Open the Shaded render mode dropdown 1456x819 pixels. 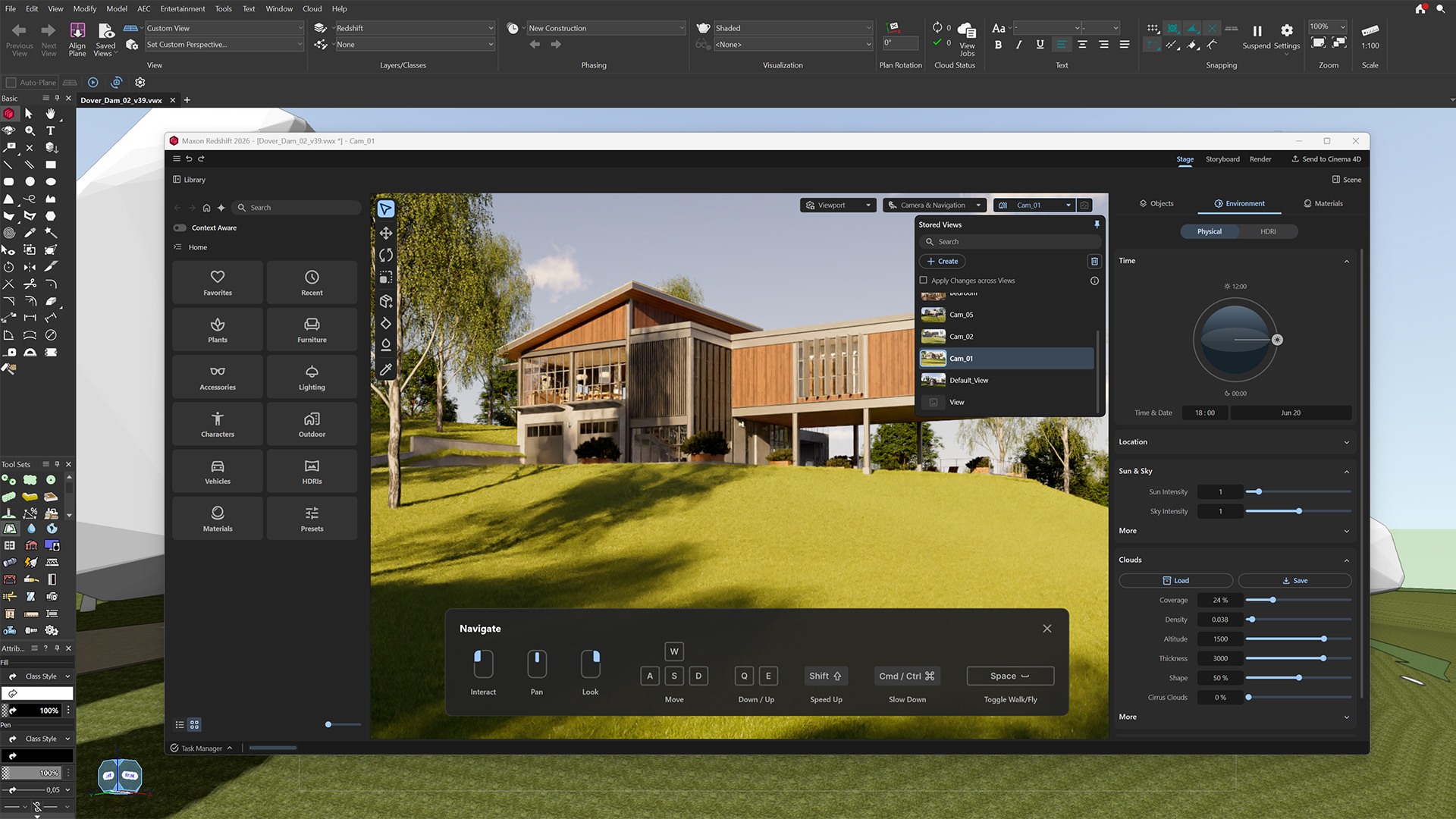tap(793, 28)
